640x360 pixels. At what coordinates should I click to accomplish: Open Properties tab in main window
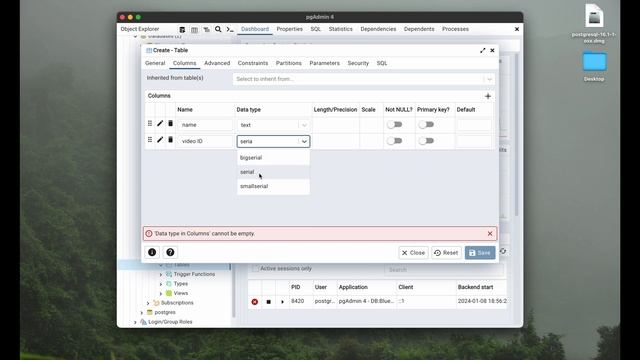[x=290, y=29]
